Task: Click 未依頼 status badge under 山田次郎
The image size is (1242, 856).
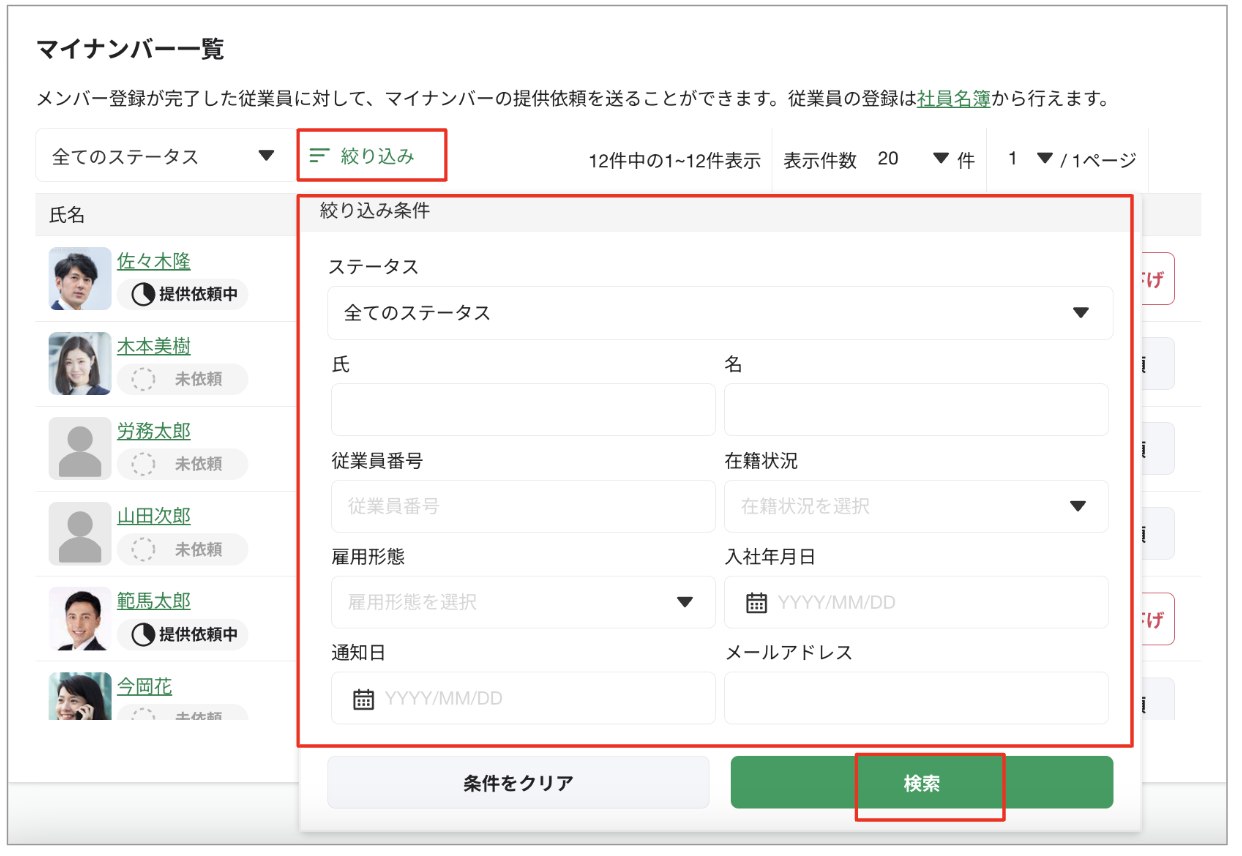Action: 182,549
